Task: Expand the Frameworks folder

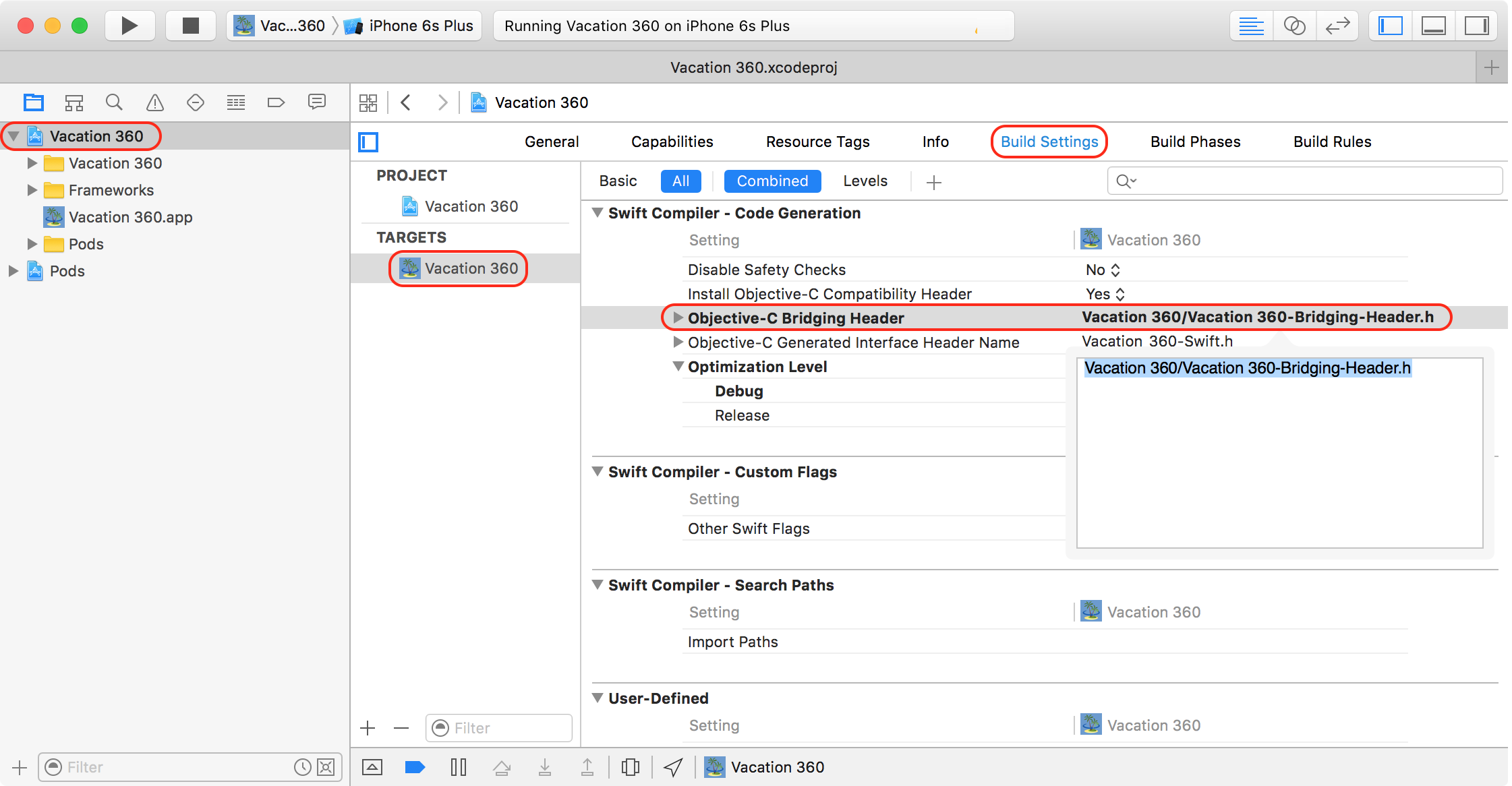Action: (32, 190)
